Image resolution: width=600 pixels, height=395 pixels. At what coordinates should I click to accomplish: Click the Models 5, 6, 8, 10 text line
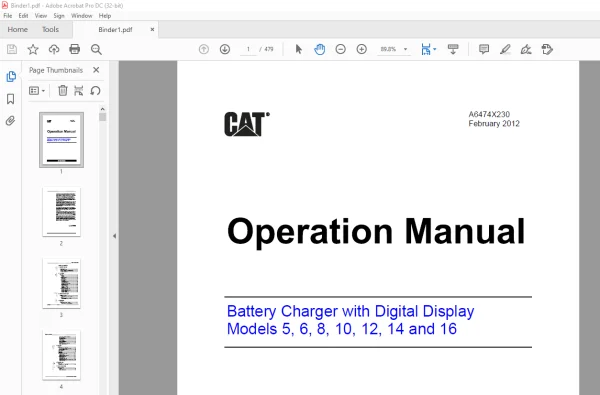(342, 329)
